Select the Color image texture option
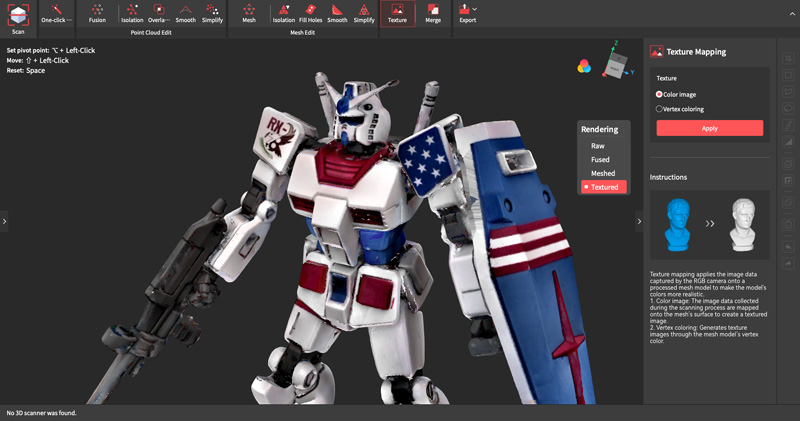800x421 pixels. point(676,94)
